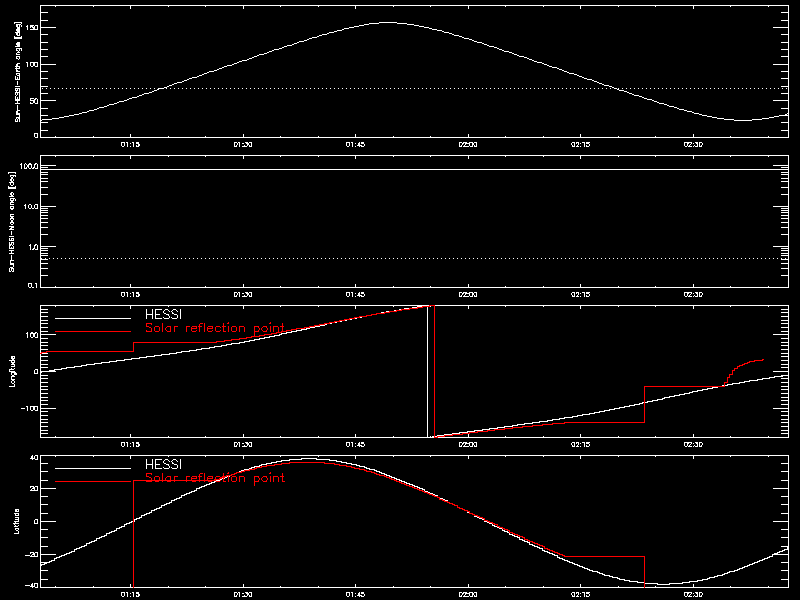Choose 02:30 time label under Longitude plot

[693, 445]
